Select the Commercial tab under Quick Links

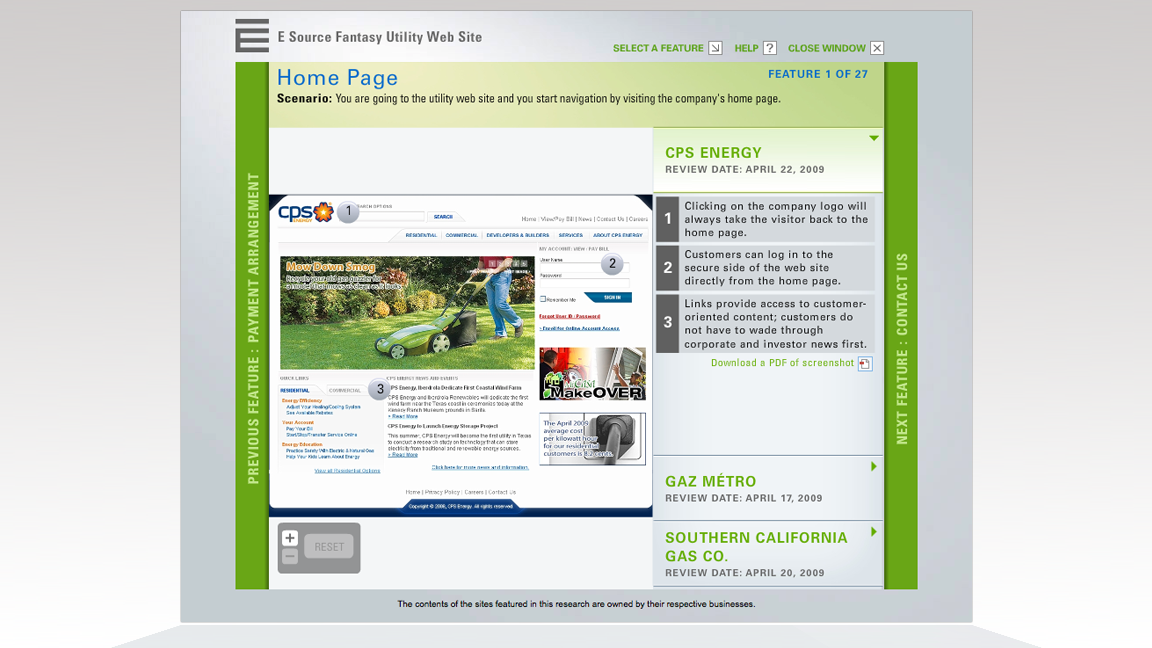coord(345,390)
